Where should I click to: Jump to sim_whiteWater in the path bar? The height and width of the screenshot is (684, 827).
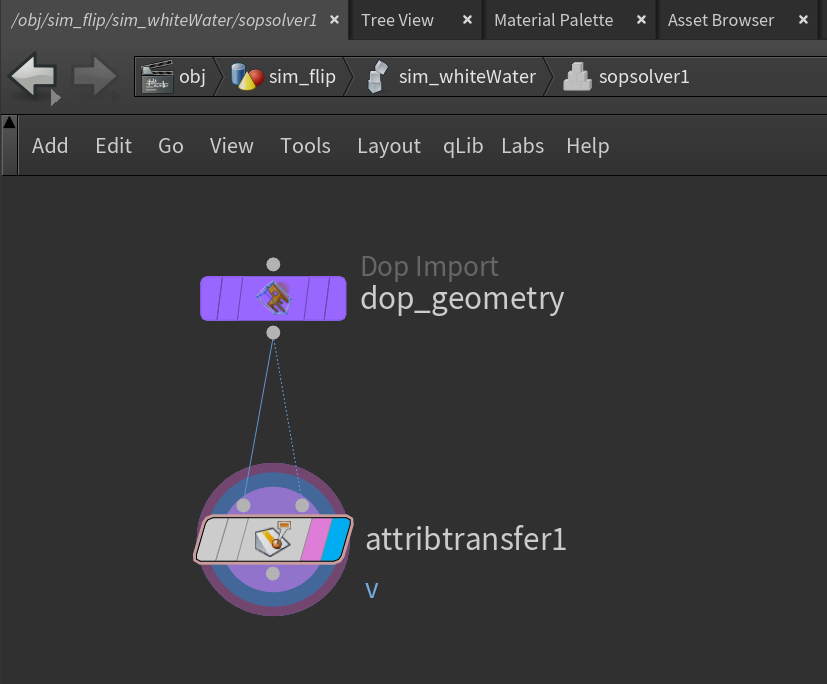tap(467, 77)
